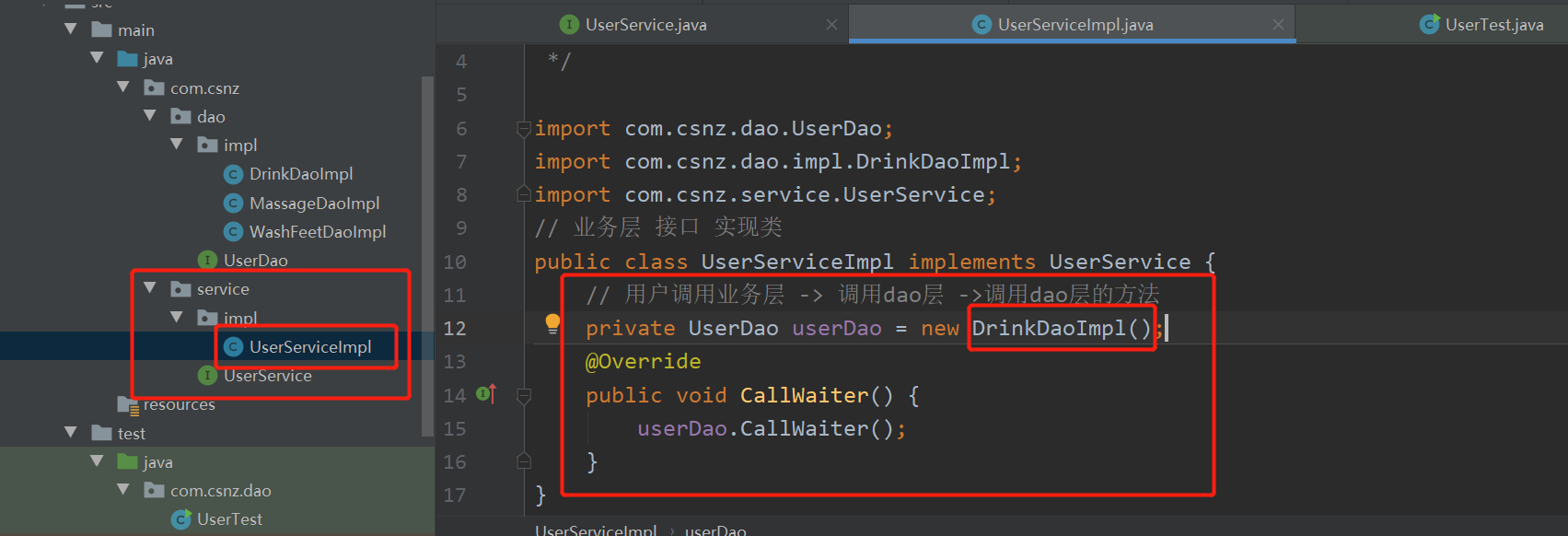
Task: Click the DrinkDaoImpl class icon
Action: (234, 174)
